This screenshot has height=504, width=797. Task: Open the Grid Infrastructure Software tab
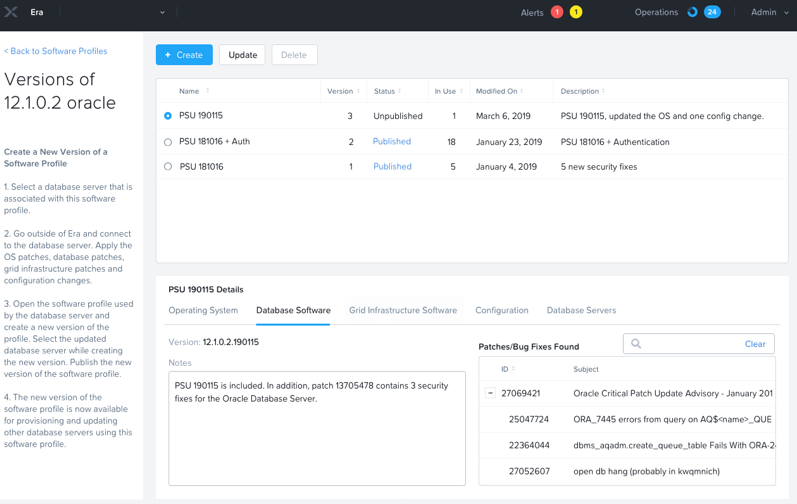click(403, 310)
